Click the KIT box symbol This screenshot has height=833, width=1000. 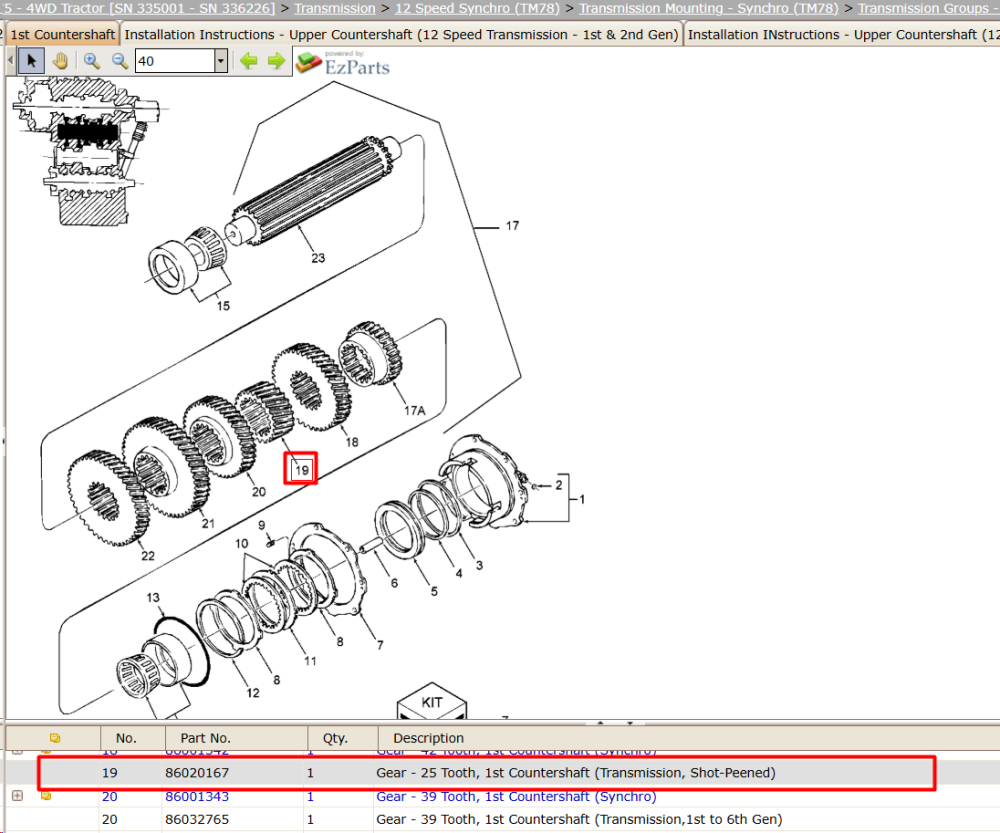click(432, 702)
